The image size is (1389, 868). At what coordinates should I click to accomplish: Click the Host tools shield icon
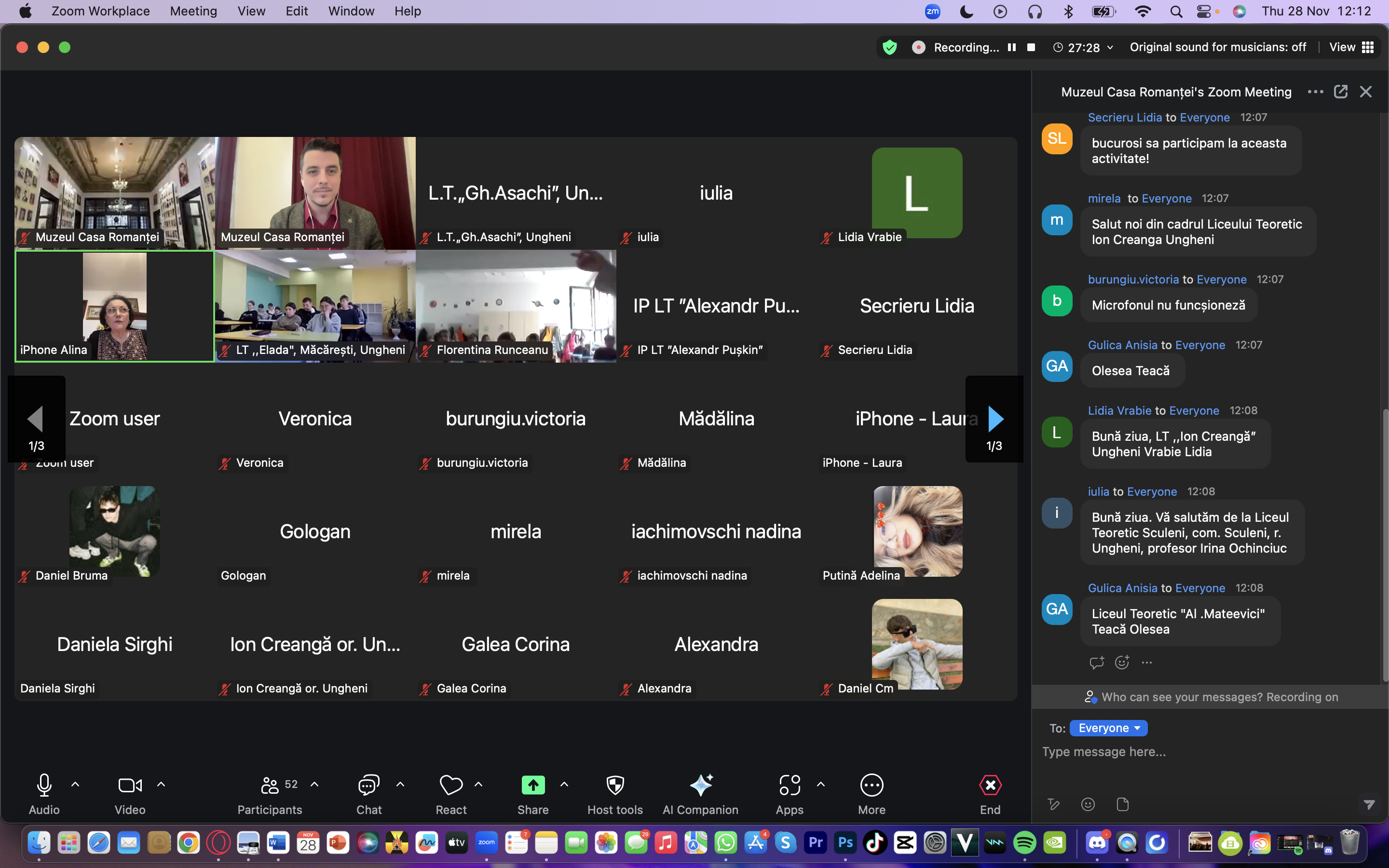615,785
